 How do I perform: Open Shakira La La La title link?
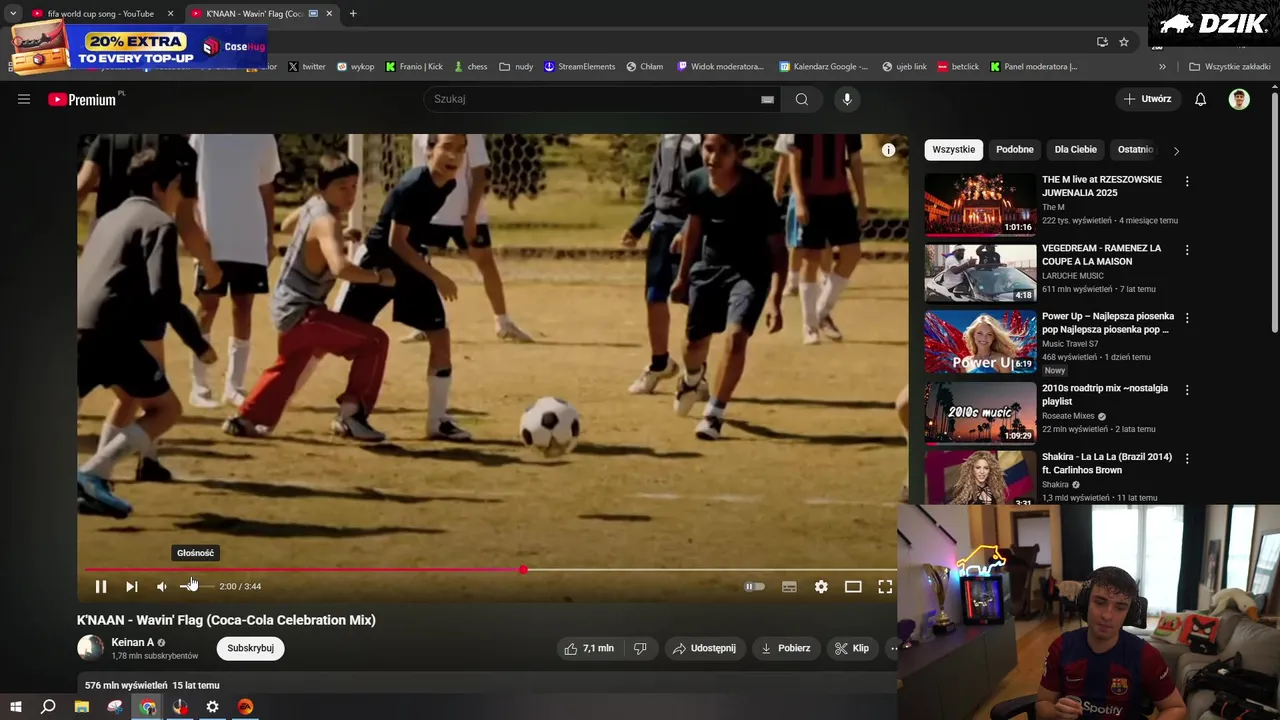coord(1106,463)
